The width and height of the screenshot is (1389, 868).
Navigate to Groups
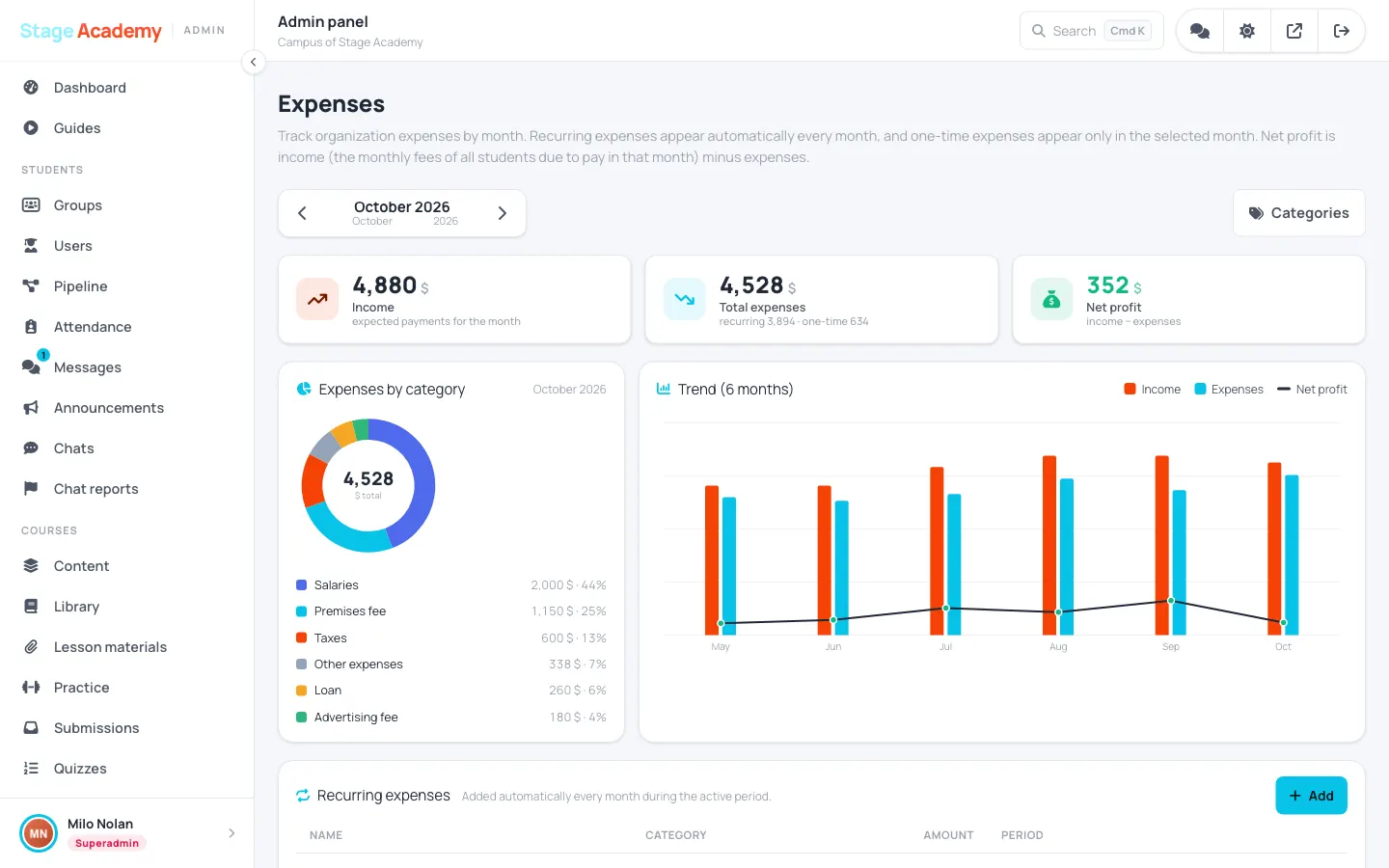click(x=78, y=205)
